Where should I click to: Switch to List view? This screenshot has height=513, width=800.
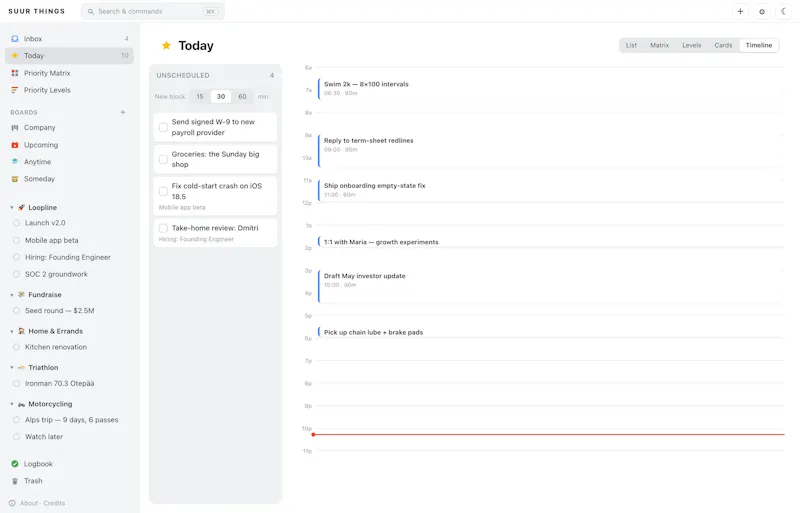point(631,45)
